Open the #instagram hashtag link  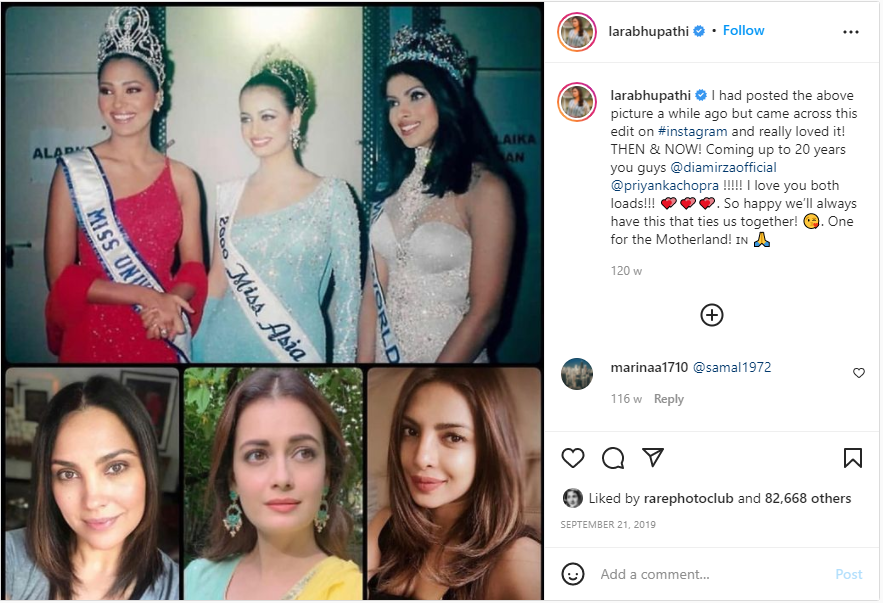click(692, 131)
